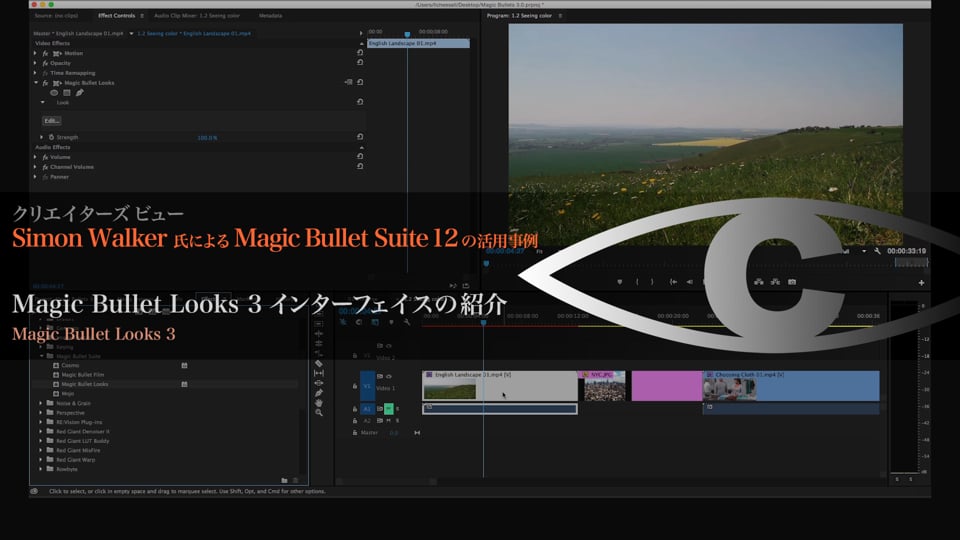Image resolution: width=960 pixels, height=540 pixels.
Task: Select the Mojo effect
Action: click(x=67, y=394)
